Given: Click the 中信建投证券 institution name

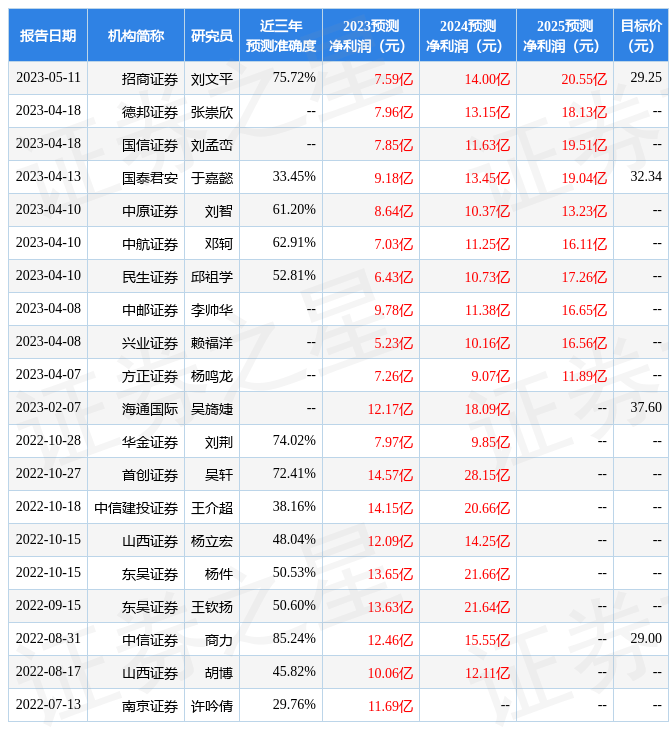Looking at the screenshot, I should 136,507.
